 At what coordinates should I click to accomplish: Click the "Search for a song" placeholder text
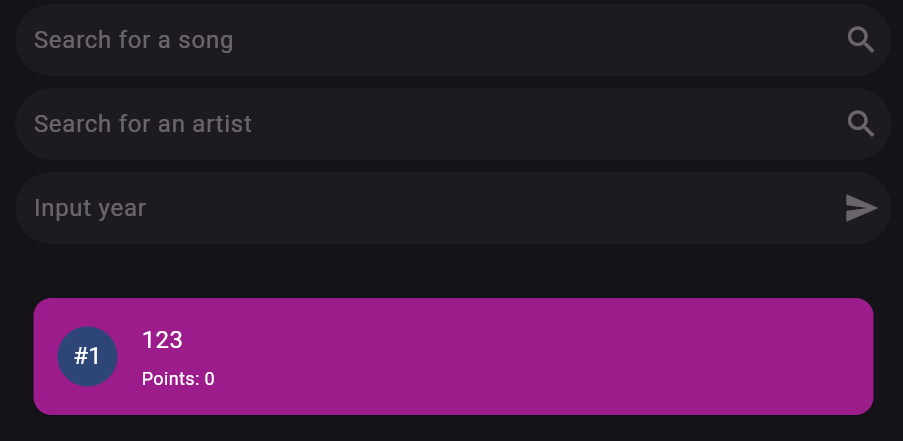tap(133, 40)
